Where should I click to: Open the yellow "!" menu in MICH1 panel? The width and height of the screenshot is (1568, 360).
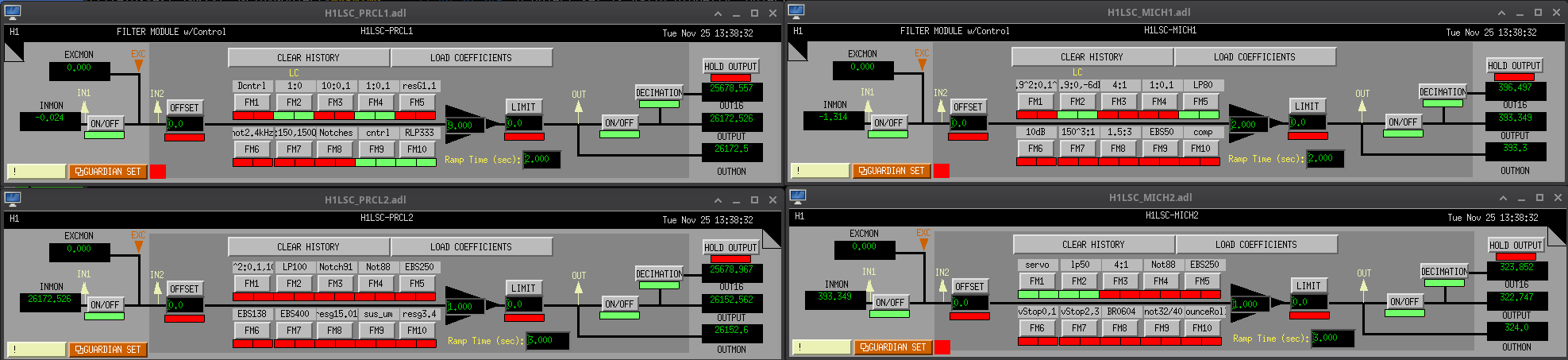820,171
